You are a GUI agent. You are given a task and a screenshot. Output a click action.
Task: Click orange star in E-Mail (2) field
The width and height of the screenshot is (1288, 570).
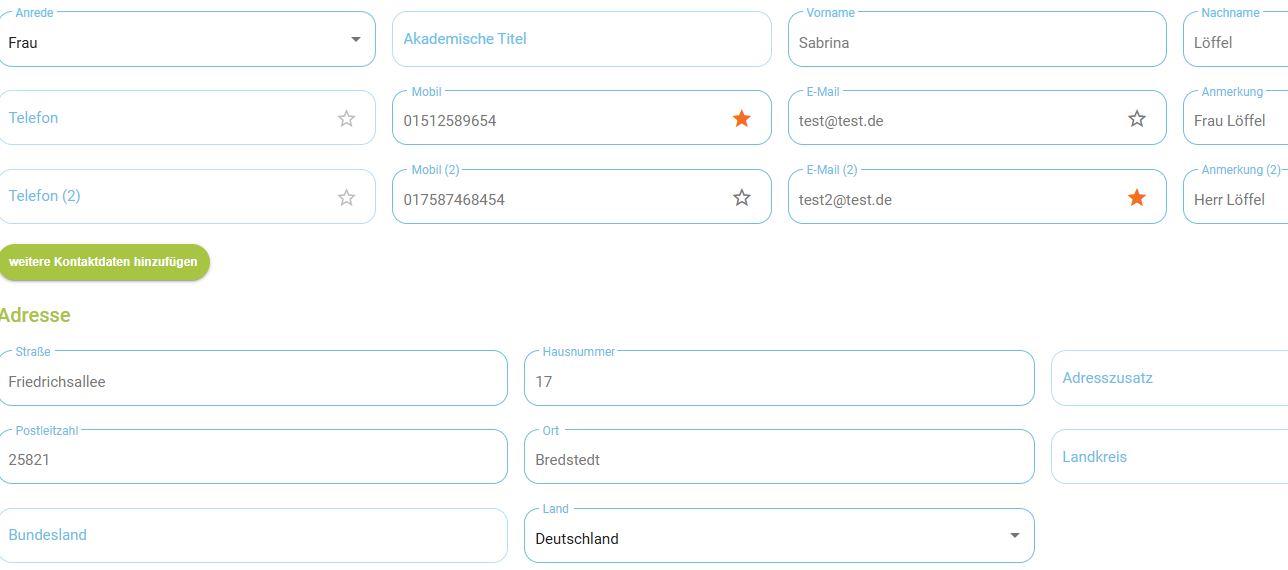pos(1137,197)
